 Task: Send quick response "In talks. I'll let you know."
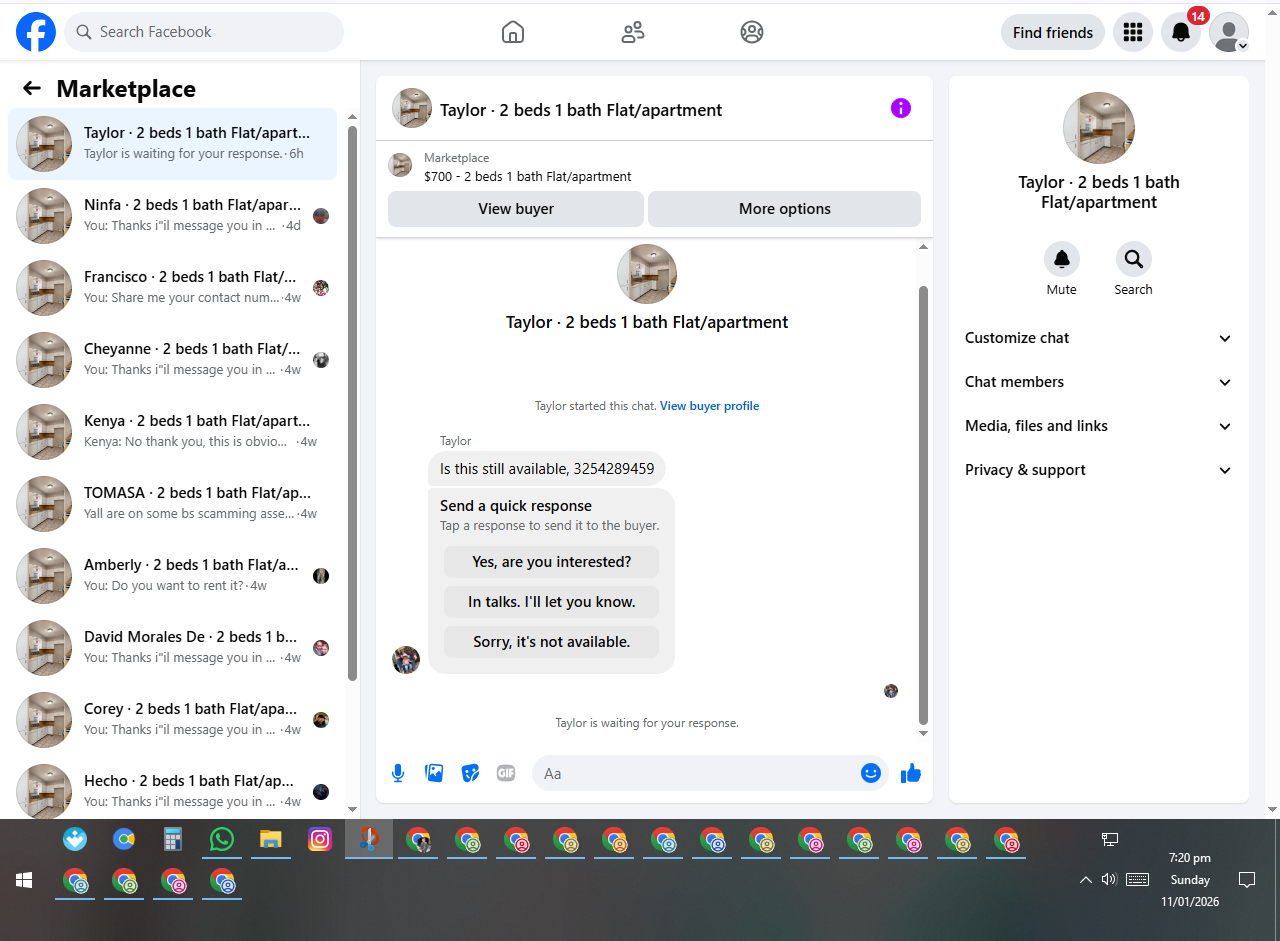click(x=552, y=602)
